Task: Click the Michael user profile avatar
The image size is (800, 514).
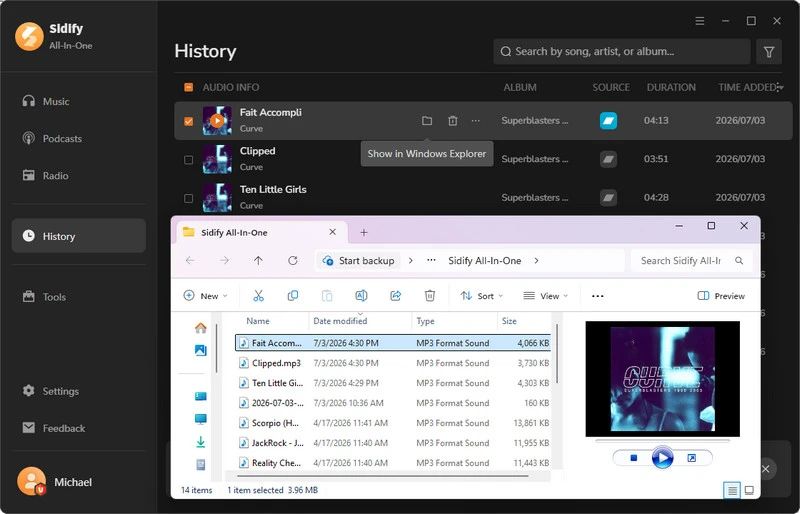Action: click(x=32, y=481)
